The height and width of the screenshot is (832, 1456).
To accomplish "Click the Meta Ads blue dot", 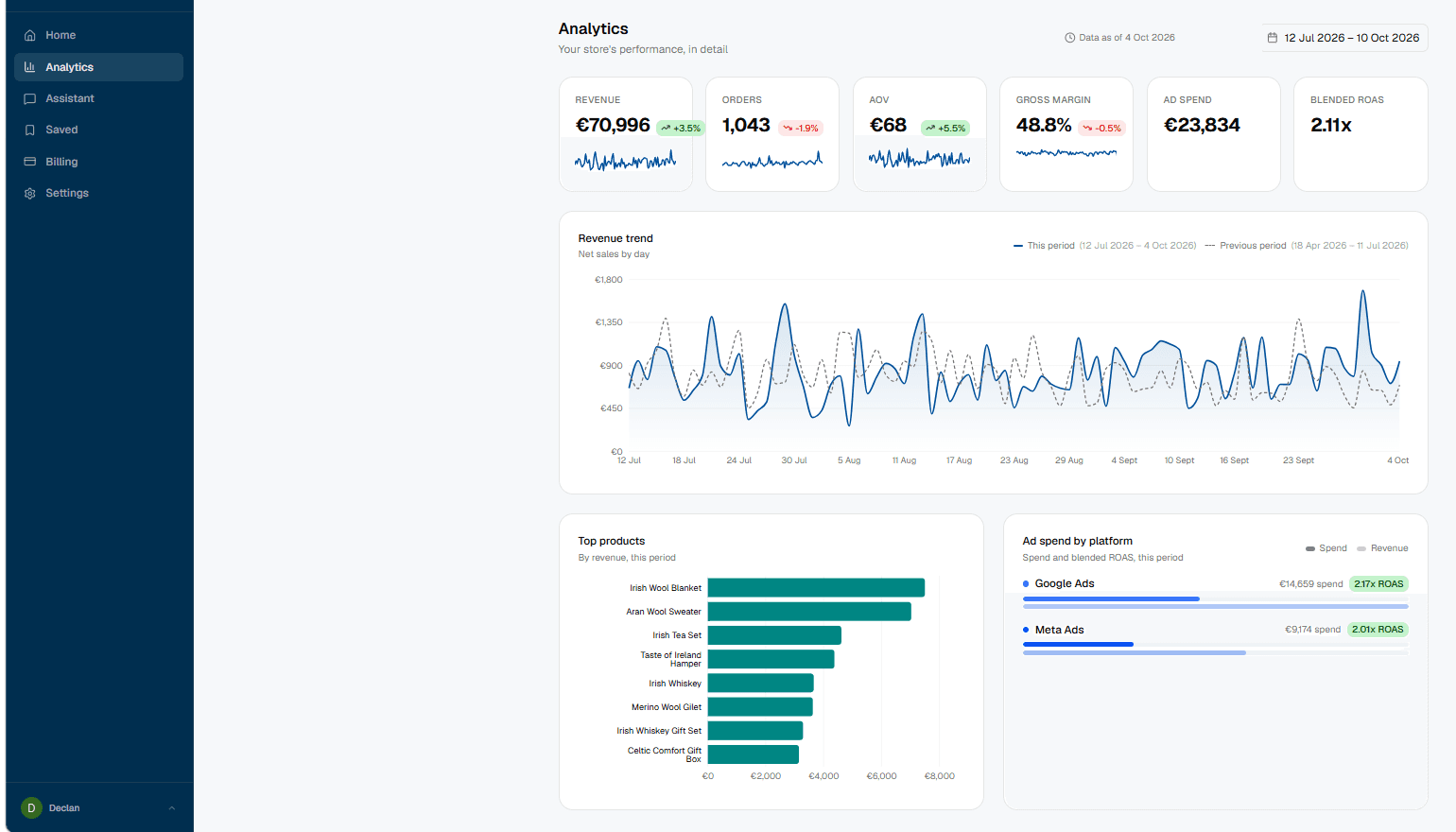I will [x=1026, y=630].
